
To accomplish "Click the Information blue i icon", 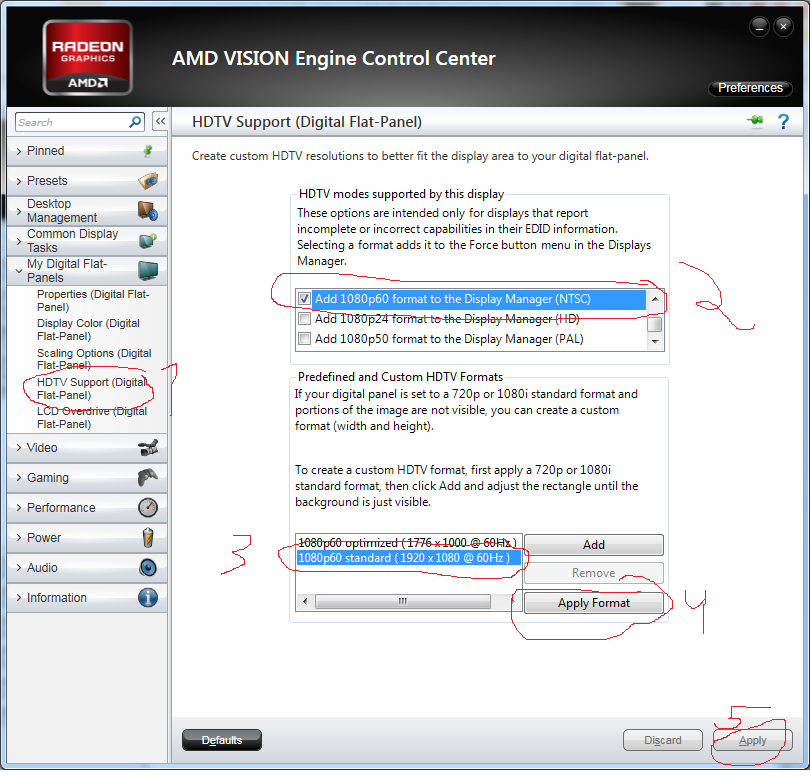I will coord(148,598).
